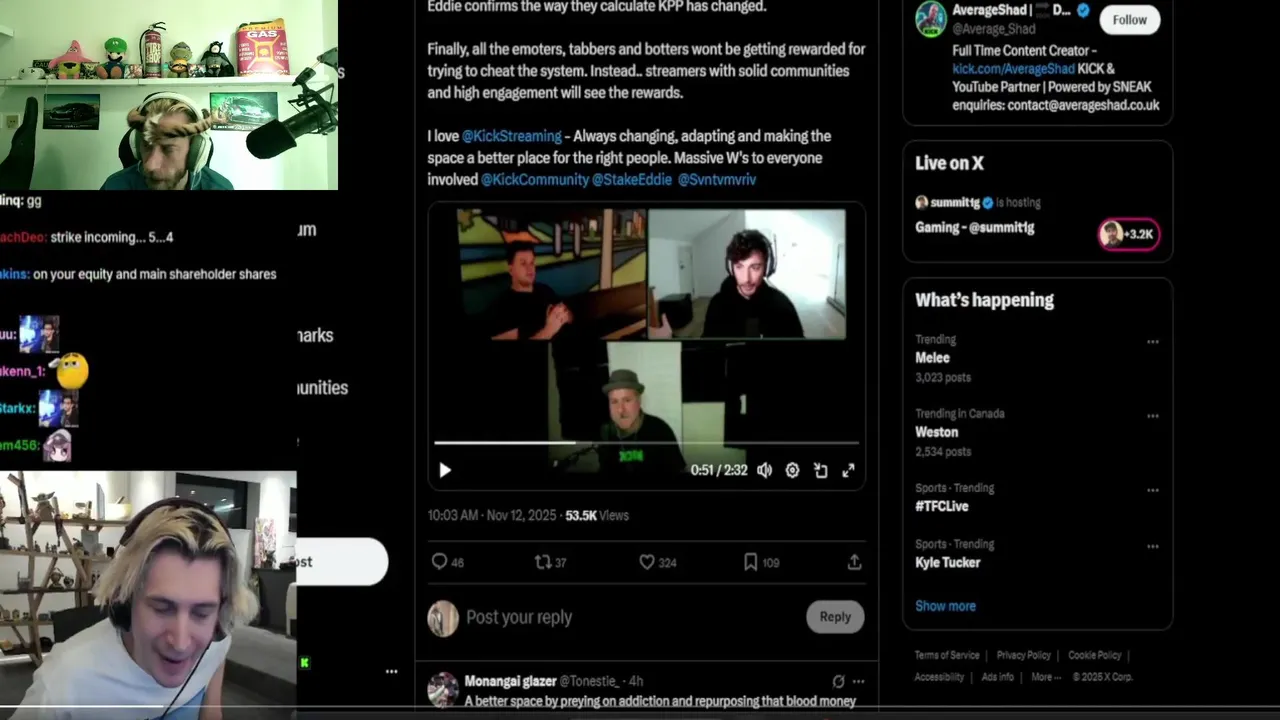
Task: Open Ads info footer link
Action: (x=997, y=677)
